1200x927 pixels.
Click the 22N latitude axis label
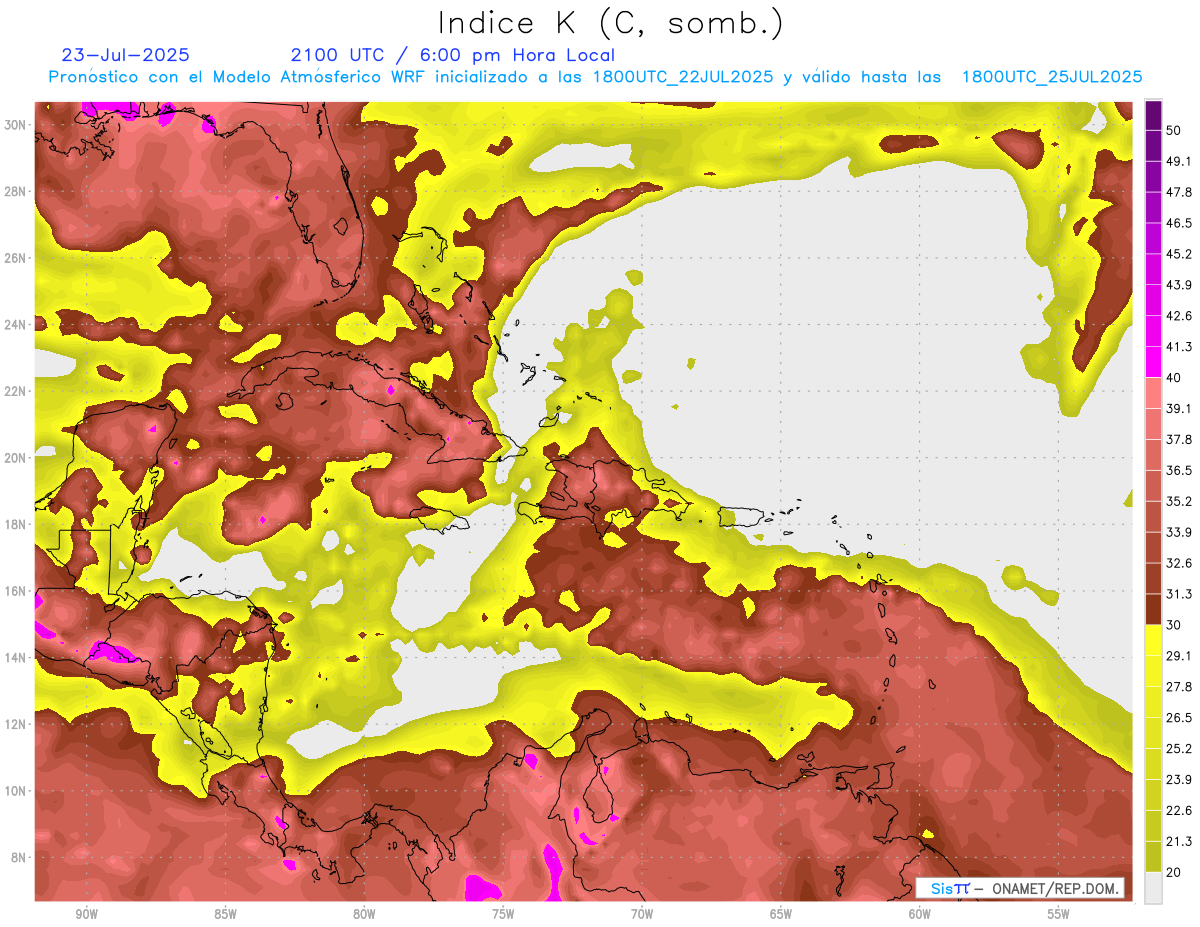(x=16, y=391)
